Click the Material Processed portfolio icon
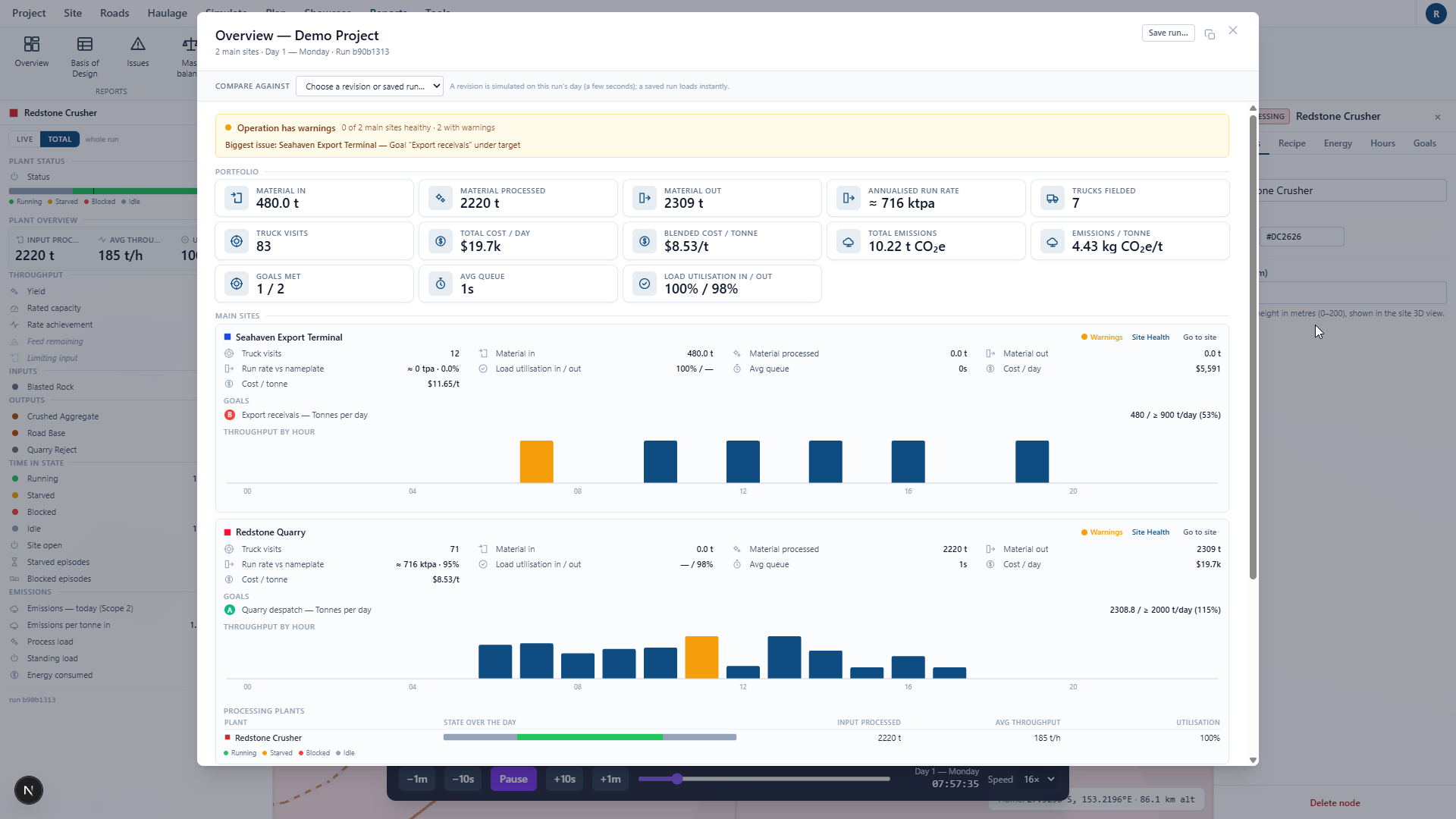This screenshot has width=1456, height=819. [x=441, y=198]
